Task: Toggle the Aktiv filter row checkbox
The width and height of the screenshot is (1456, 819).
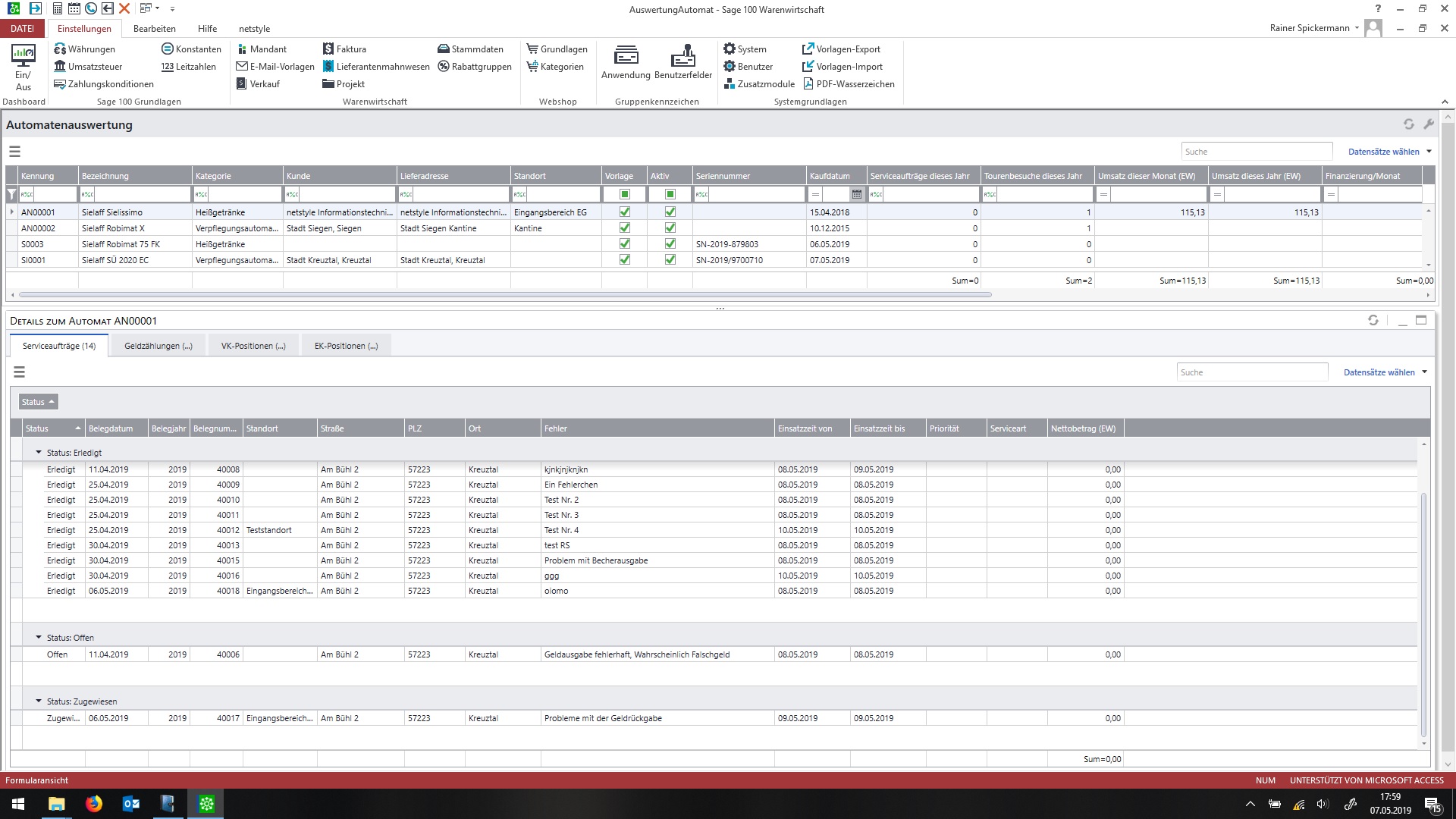Action: [x=670, y=195]
